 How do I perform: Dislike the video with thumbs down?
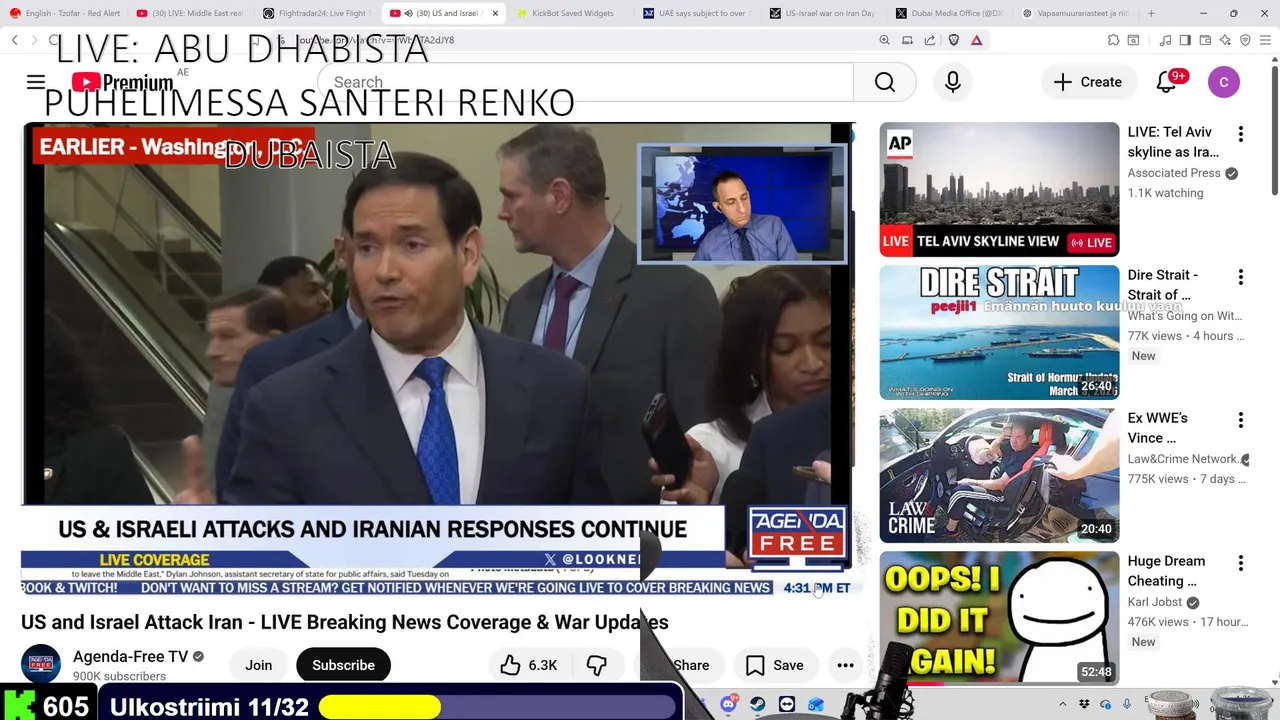point(597,665)
